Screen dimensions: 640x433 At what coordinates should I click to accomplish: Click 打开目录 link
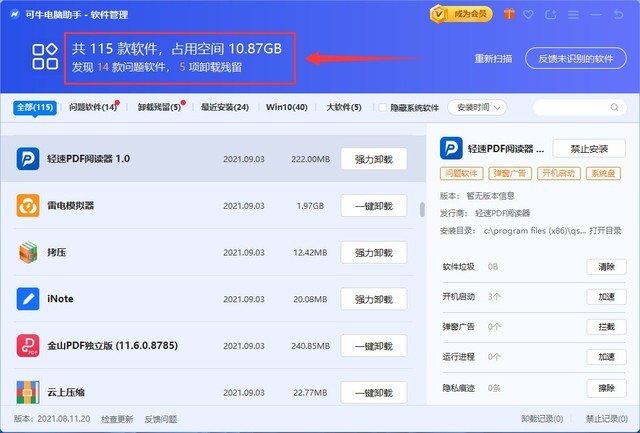click(605, 231)
